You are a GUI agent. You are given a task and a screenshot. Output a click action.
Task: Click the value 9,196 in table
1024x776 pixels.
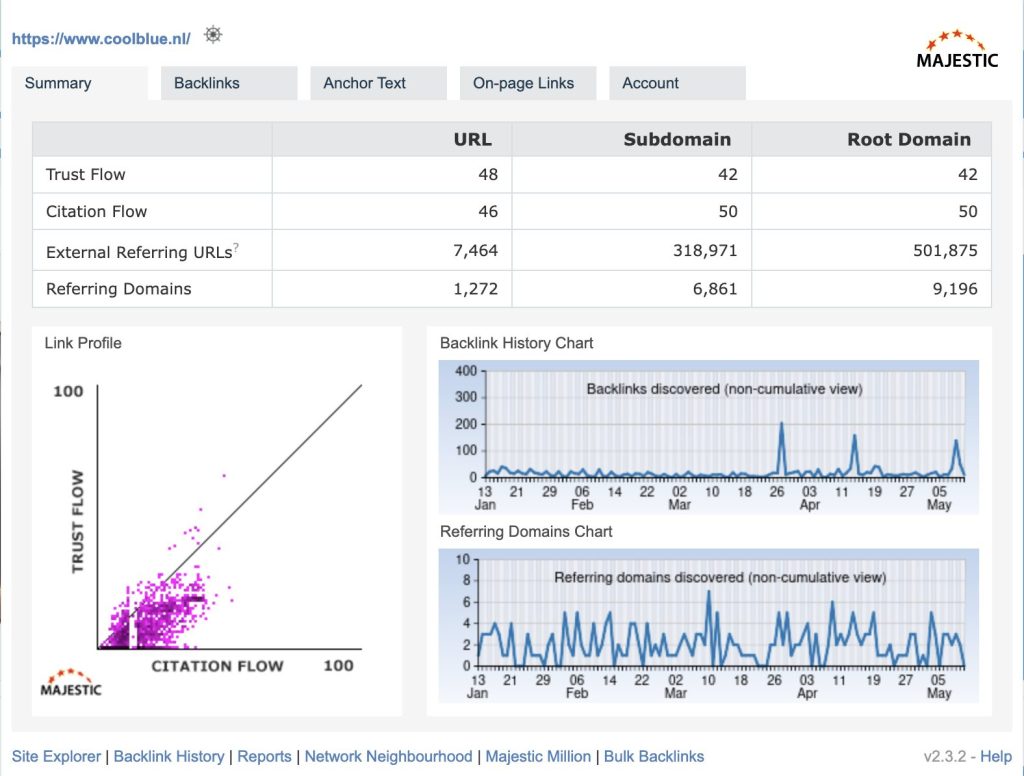click(x=955, y=289)
